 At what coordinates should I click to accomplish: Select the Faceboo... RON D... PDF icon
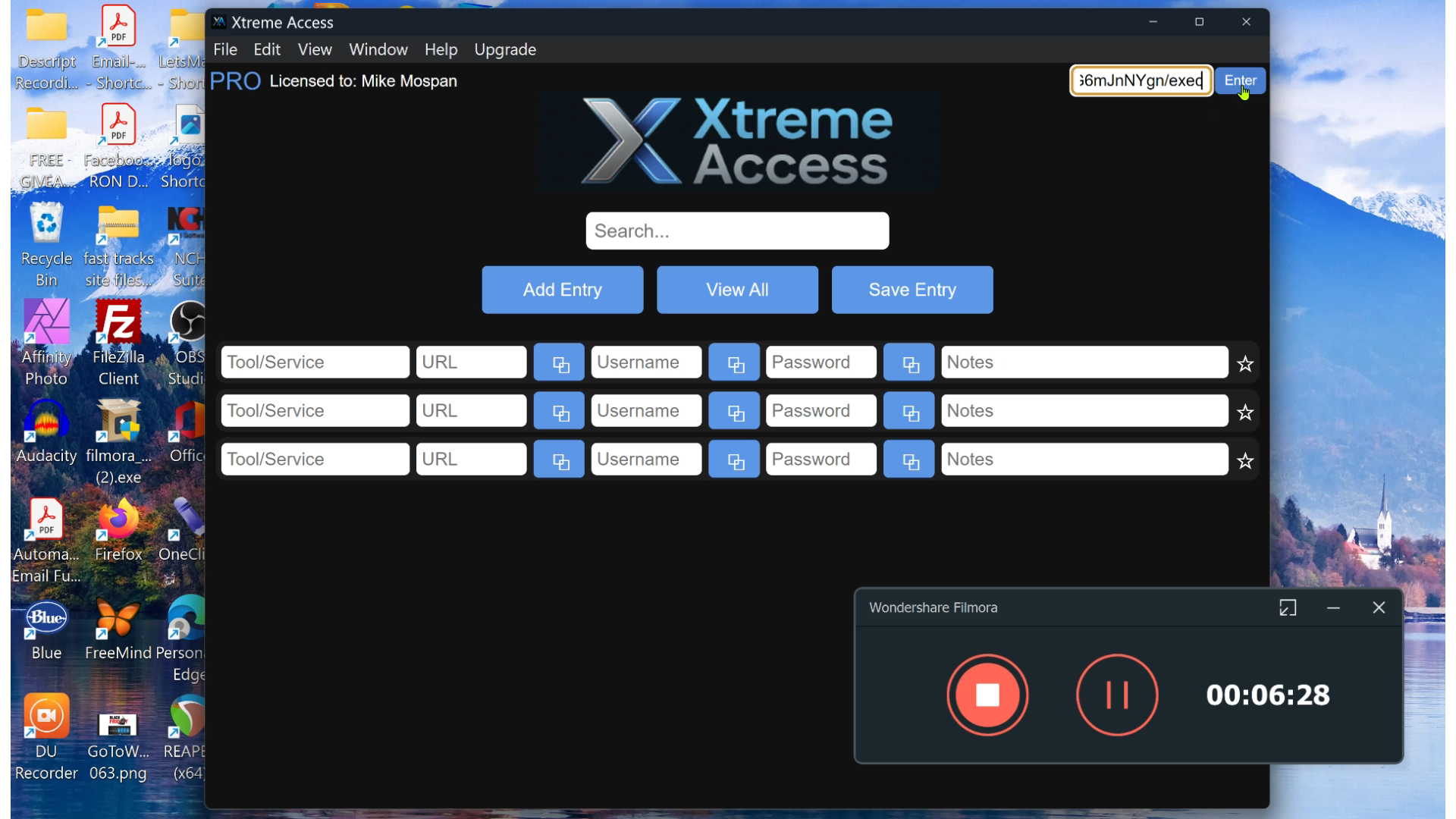(118, 146)
